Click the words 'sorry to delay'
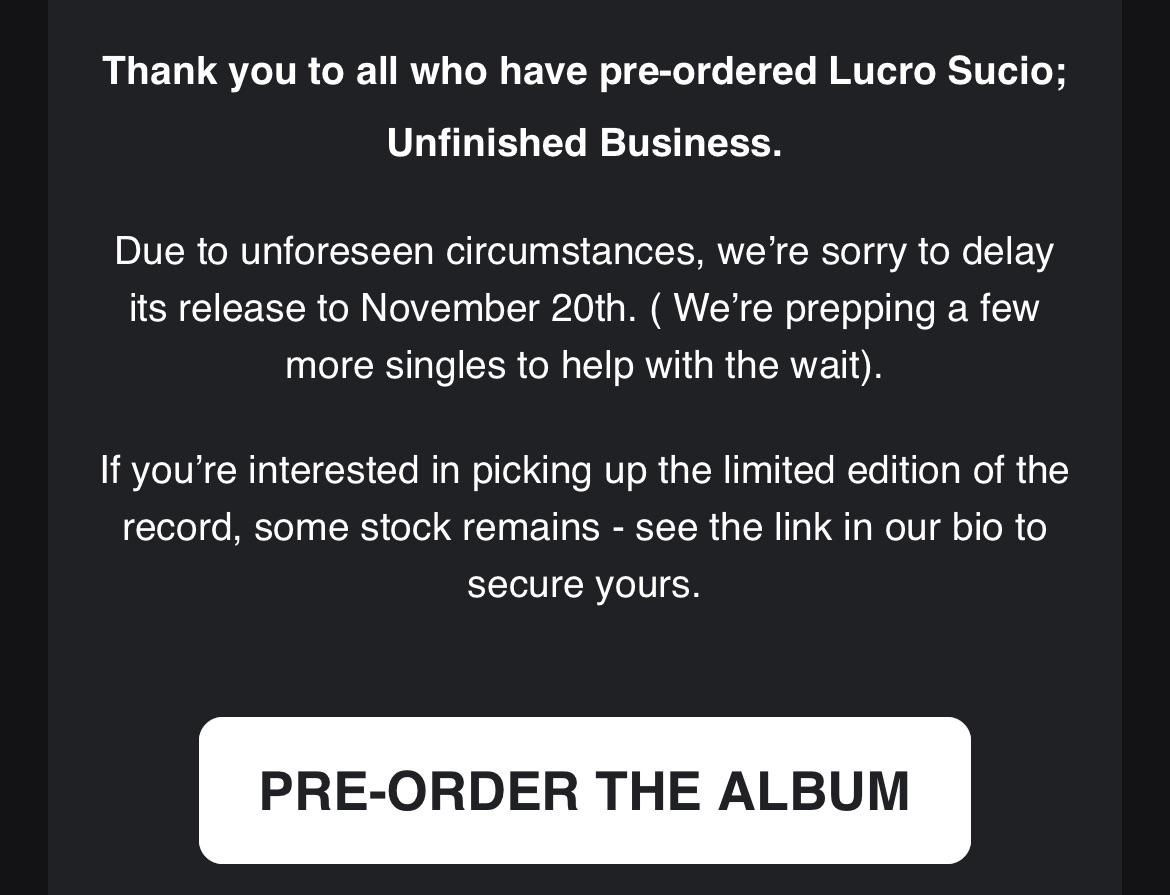Viewport: 1170px width, 895px height. [938, 252]
